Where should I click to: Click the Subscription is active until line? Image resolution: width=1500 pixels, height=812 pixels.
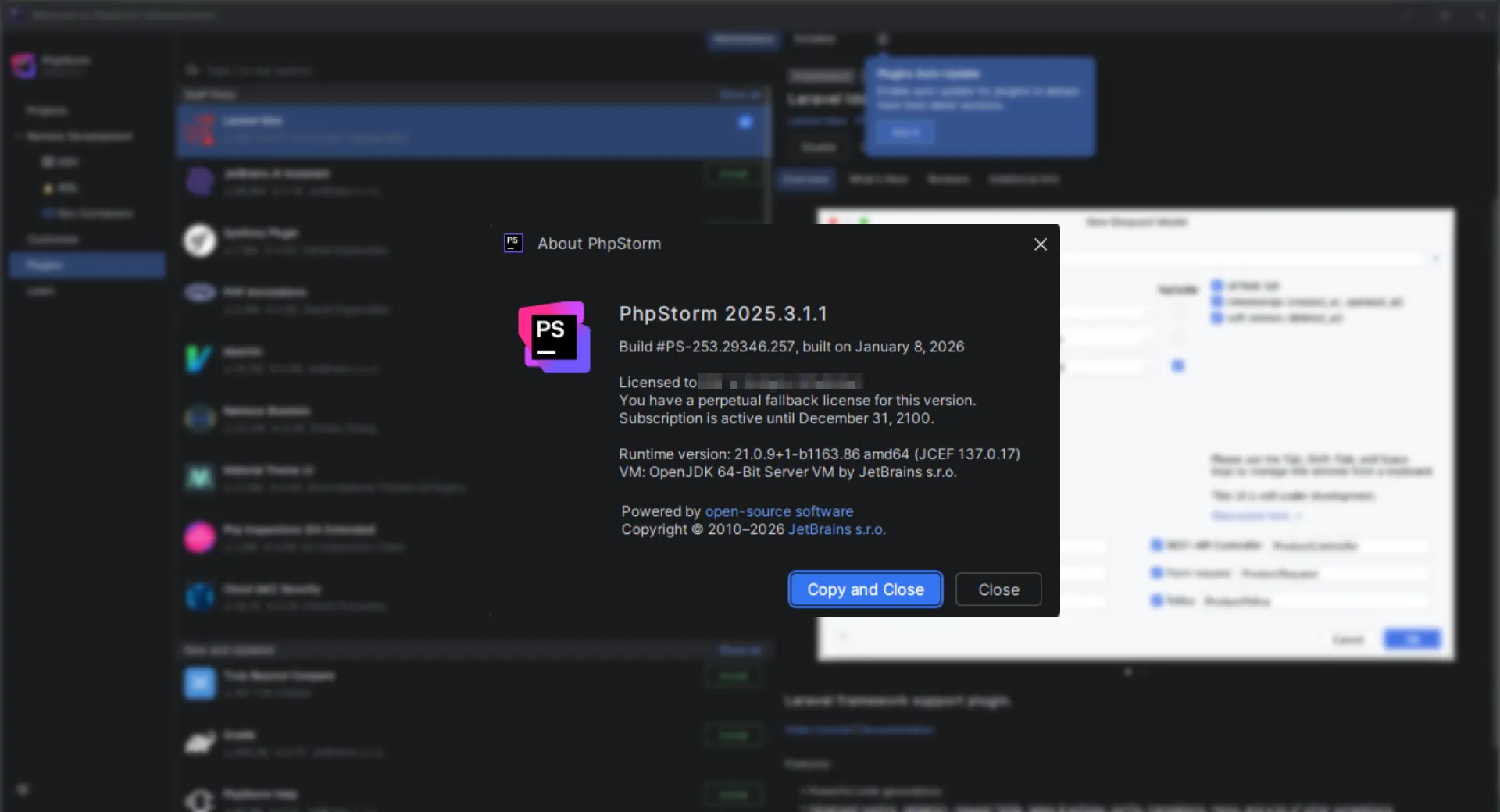pyautogui.click(x=777, y=418)
